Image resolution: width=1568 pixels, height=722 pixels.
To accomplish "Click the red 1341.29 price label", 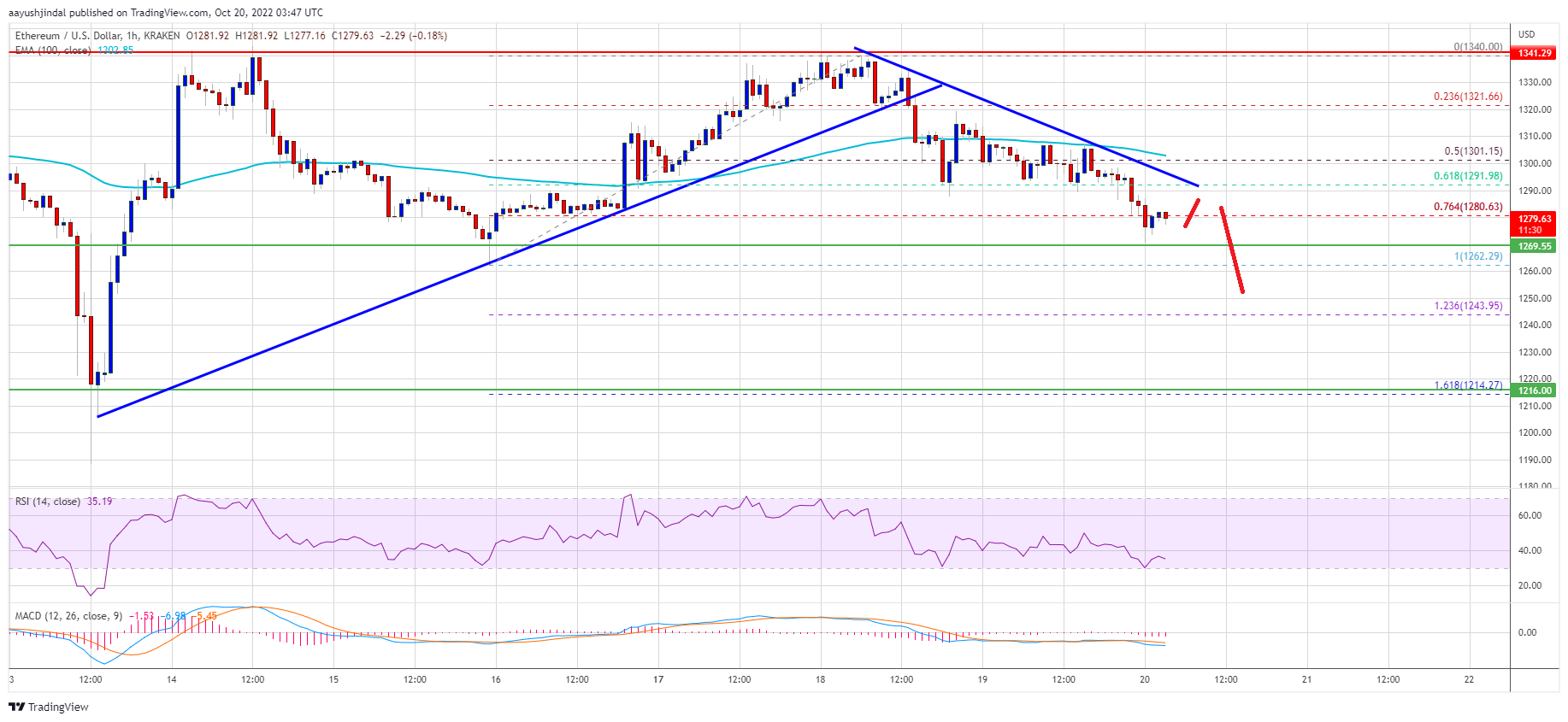I will [x=1534, y=53].
